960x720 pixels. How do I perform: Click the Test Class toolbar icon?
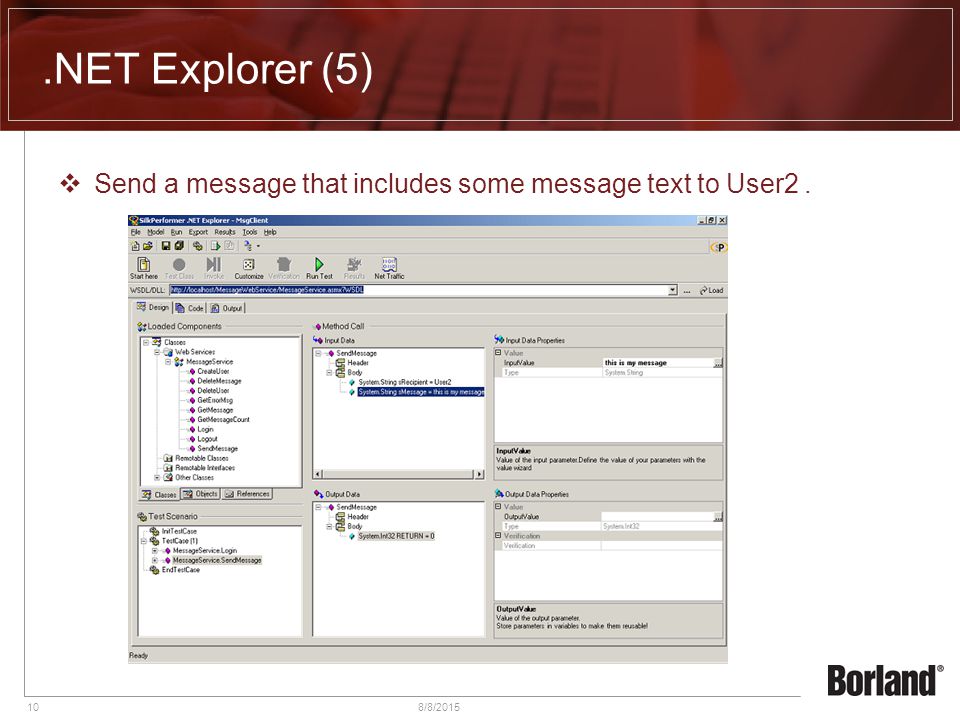point(179,268)
